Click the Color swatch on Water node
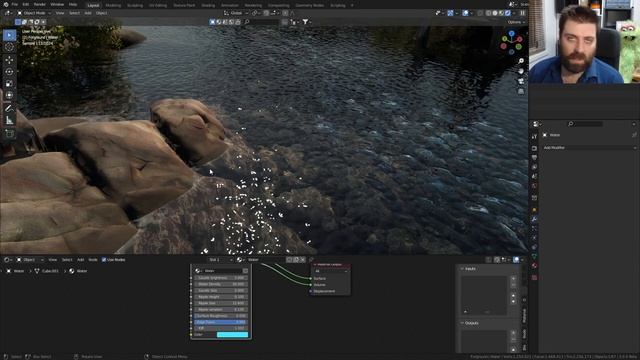The height and width of the screenshot is (360, 640). (x=233, y=335)
